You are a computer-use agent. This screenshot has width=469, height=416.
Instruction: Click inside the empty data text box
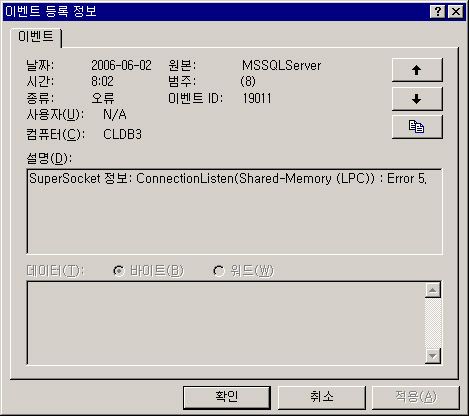tap(226, 323)
